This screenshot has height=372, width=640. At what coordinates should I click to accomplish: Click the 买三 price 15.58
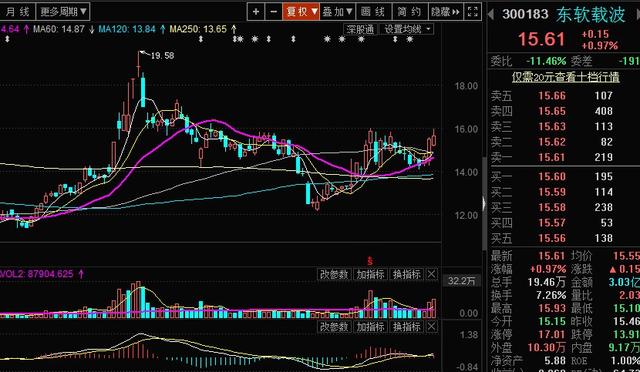(x=552, y=207)
